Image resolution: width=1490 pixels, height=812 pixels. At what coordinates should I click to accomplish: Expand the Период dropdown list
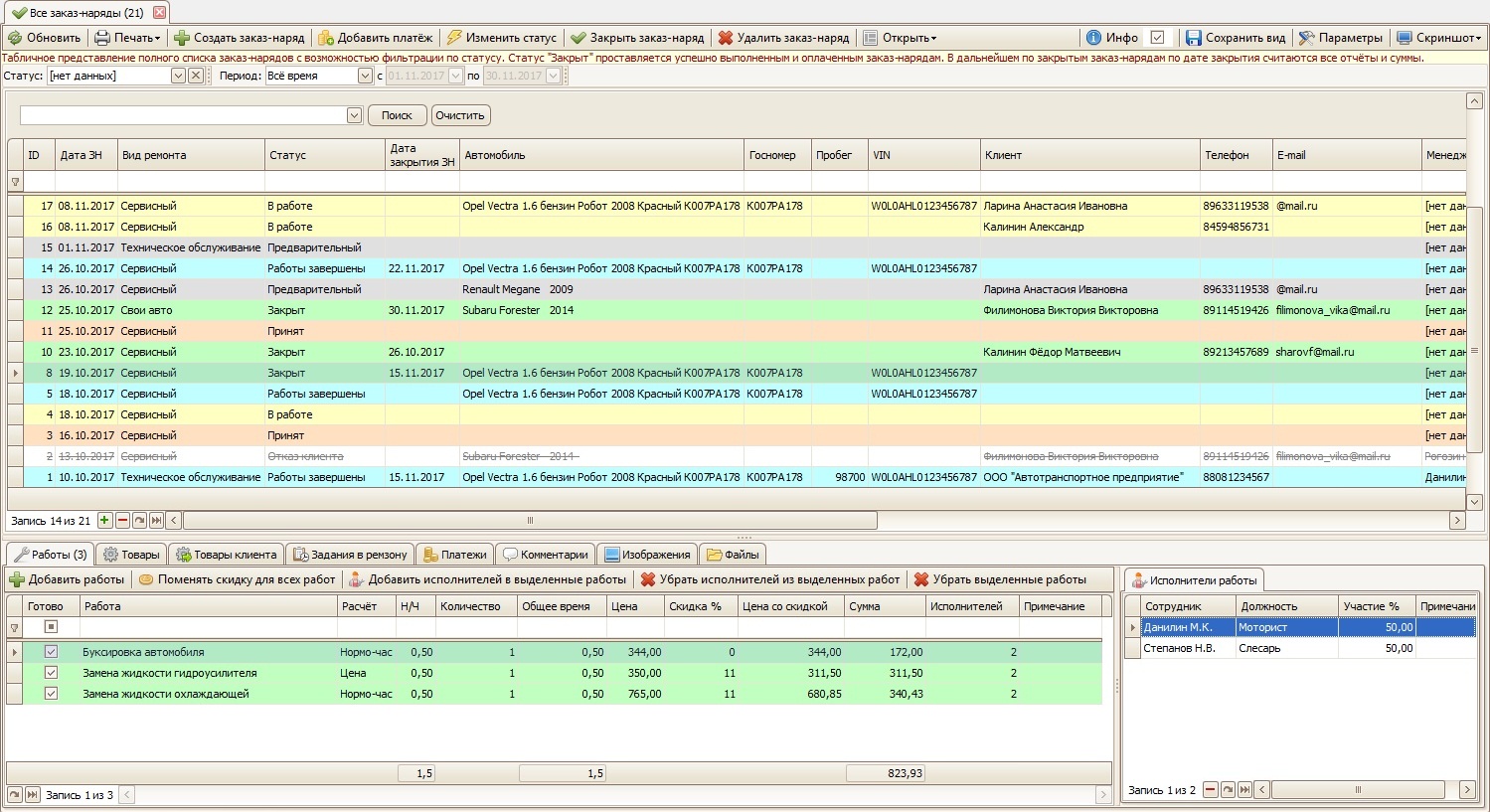(365, 76)
